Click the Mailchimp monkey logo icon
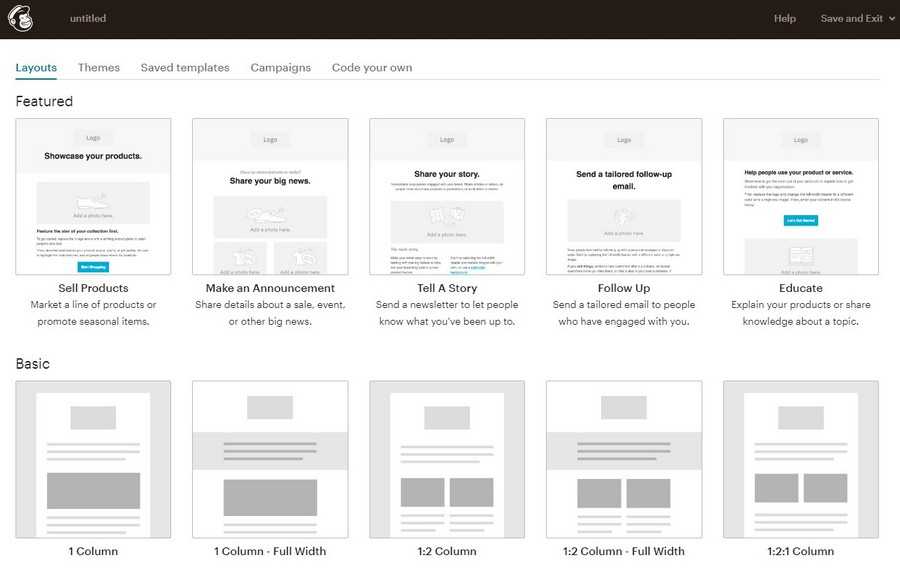The height and width of the screenshot is (572, 900). [21, 19]
